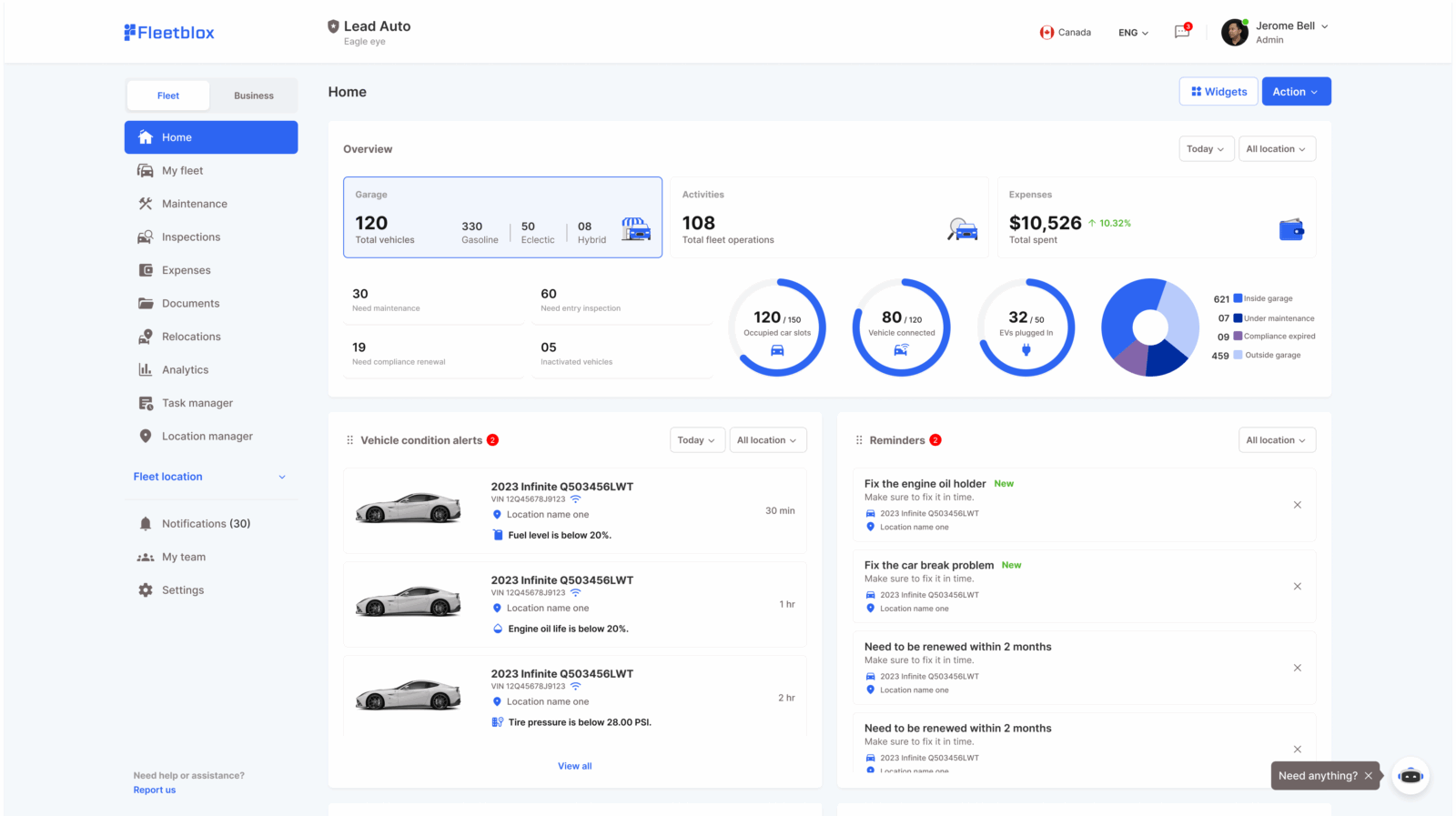Open the Home menu item

[x=211, y=137]
